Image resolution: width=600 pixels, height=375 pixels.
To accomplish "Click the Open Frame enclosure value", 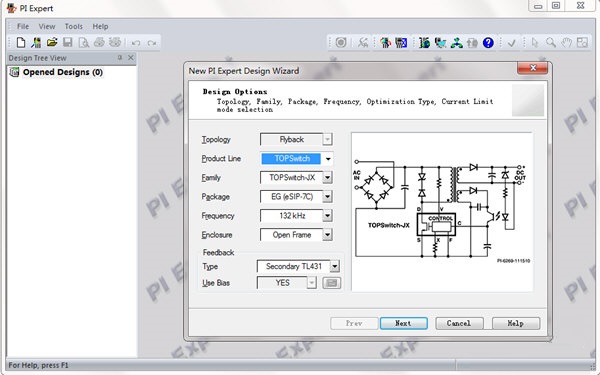I will coord(292,235).
